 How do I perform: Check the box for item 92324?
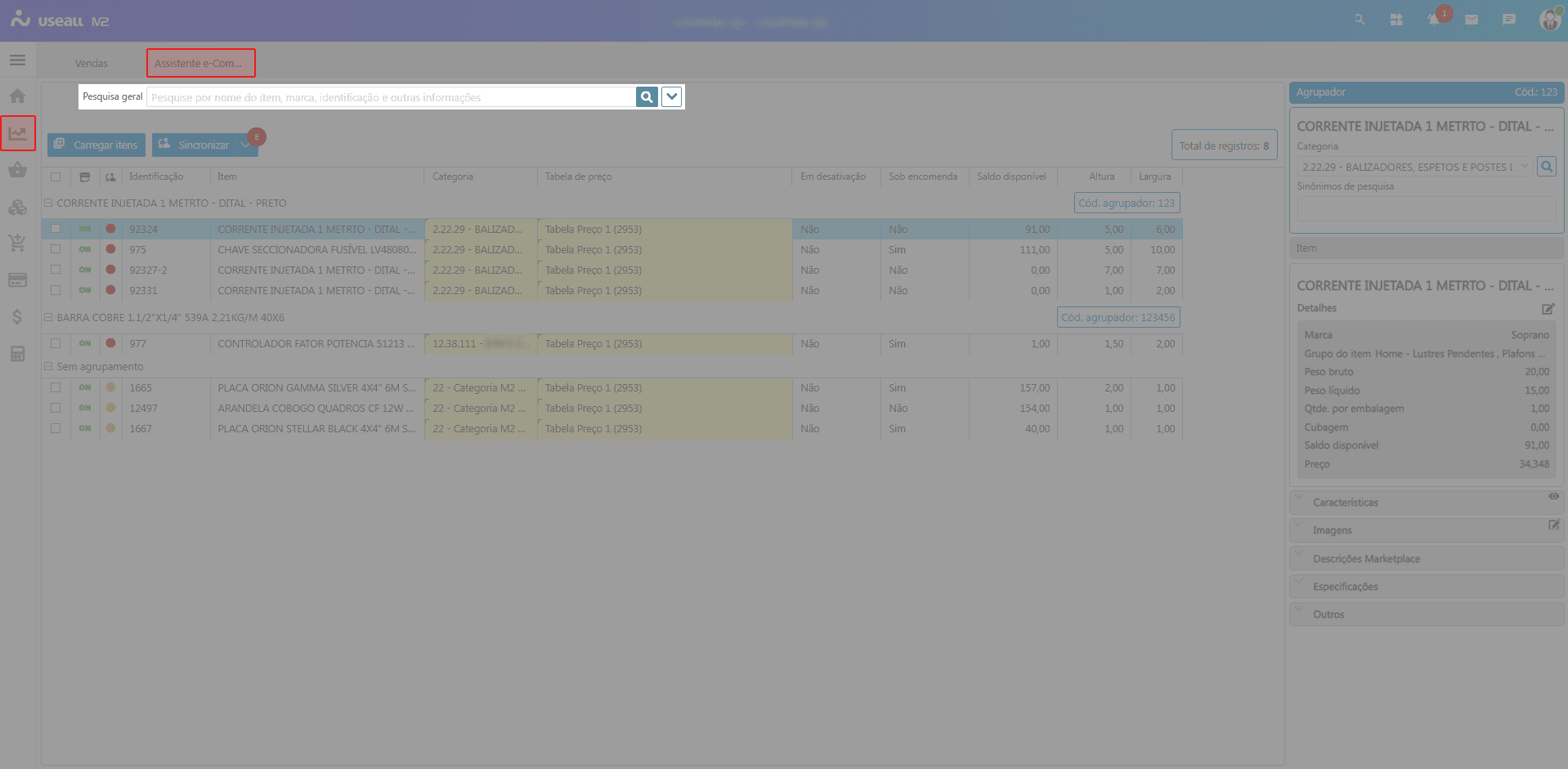pyautogui.click(x=56, y=229)
